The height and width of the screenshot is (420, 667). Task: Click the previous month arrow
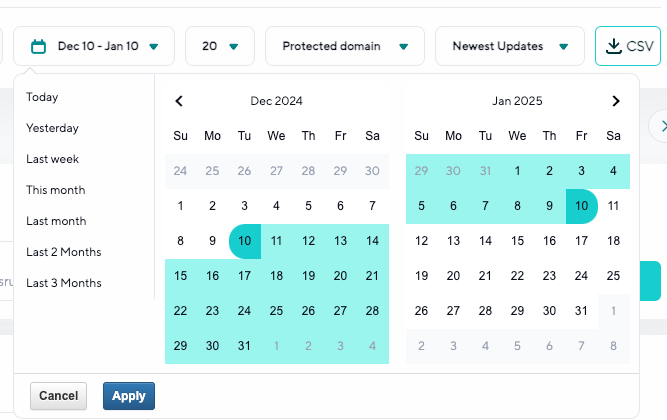tap(179, 101)
